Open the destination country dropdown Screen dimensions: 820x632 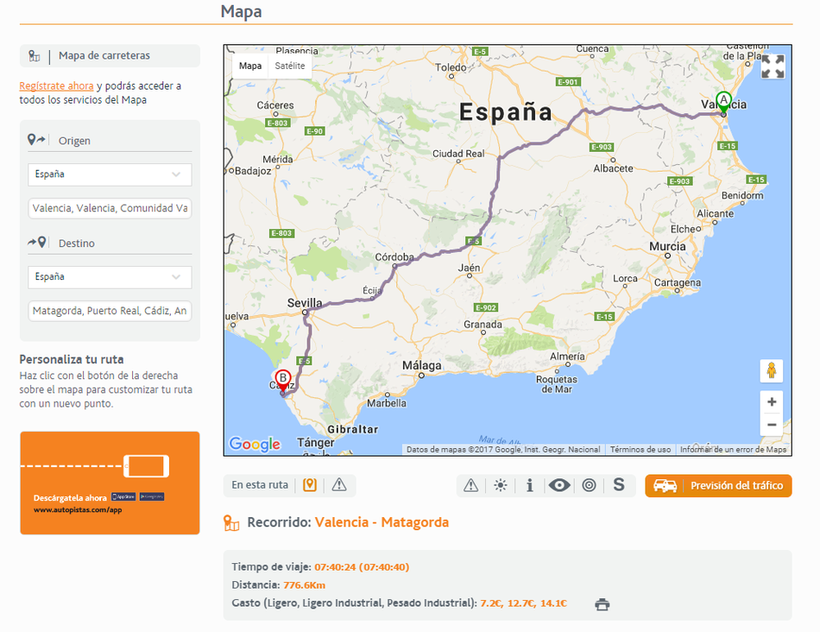click(110, 277)
